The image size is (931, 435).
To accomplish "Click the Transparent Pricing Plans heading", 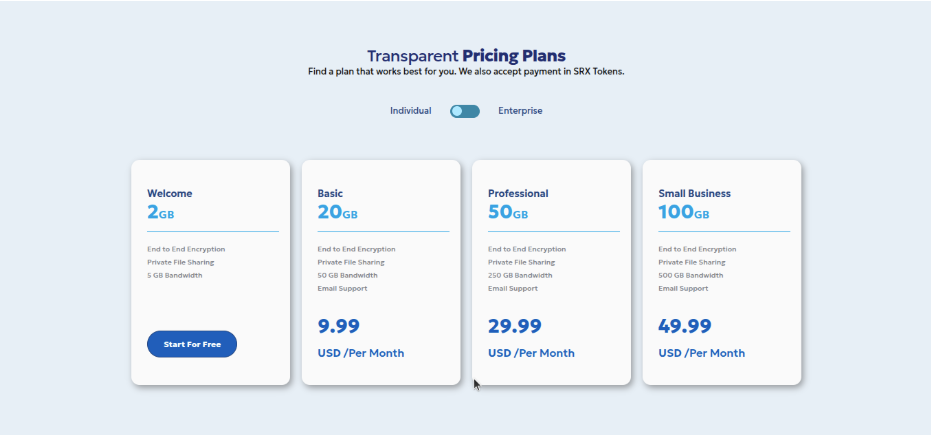I will (x=466, y=56).
